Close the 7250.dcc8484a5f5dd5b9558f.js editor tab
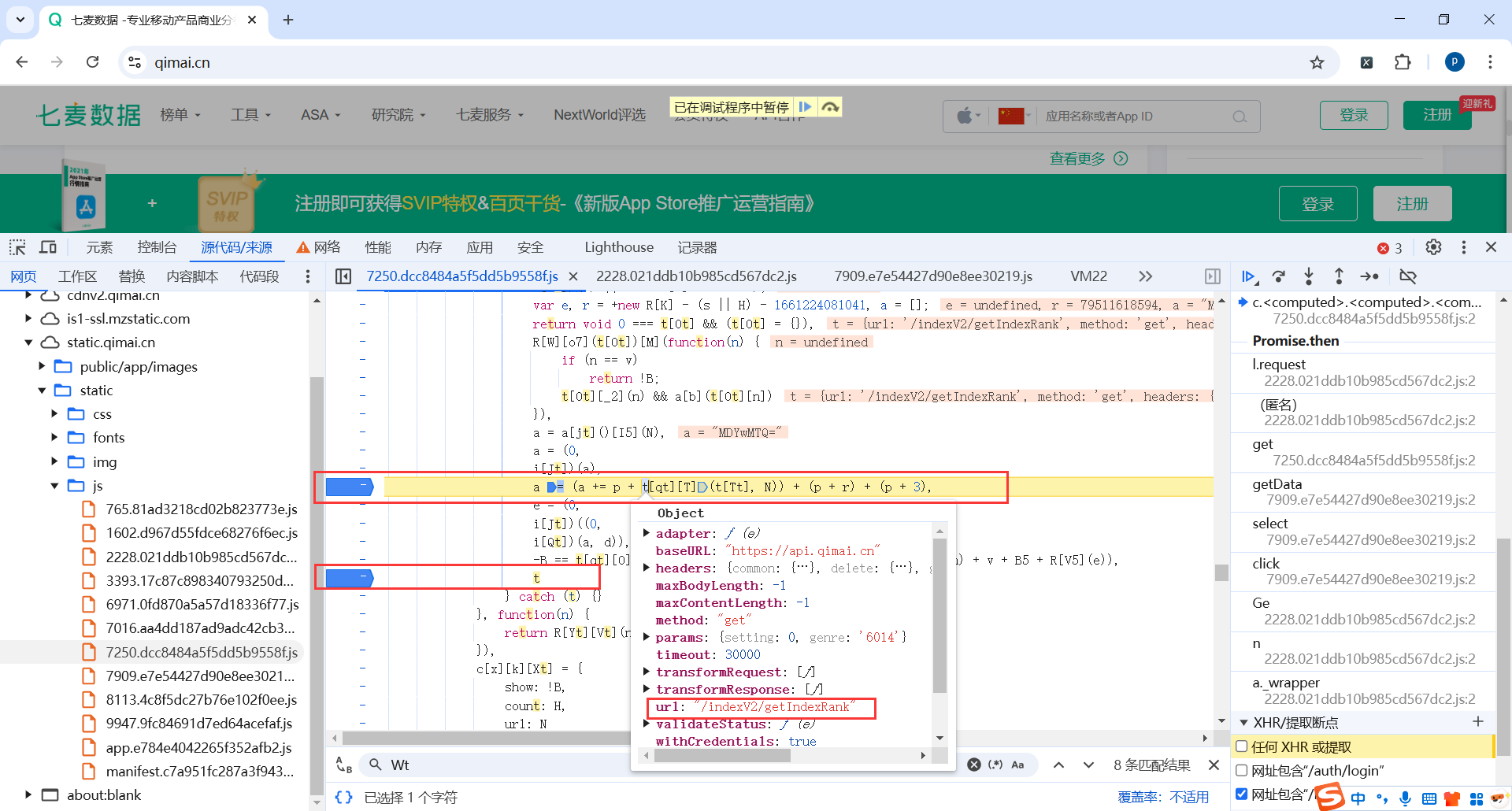The width and height of the screenshot is (1512, 811). [573, 276]
